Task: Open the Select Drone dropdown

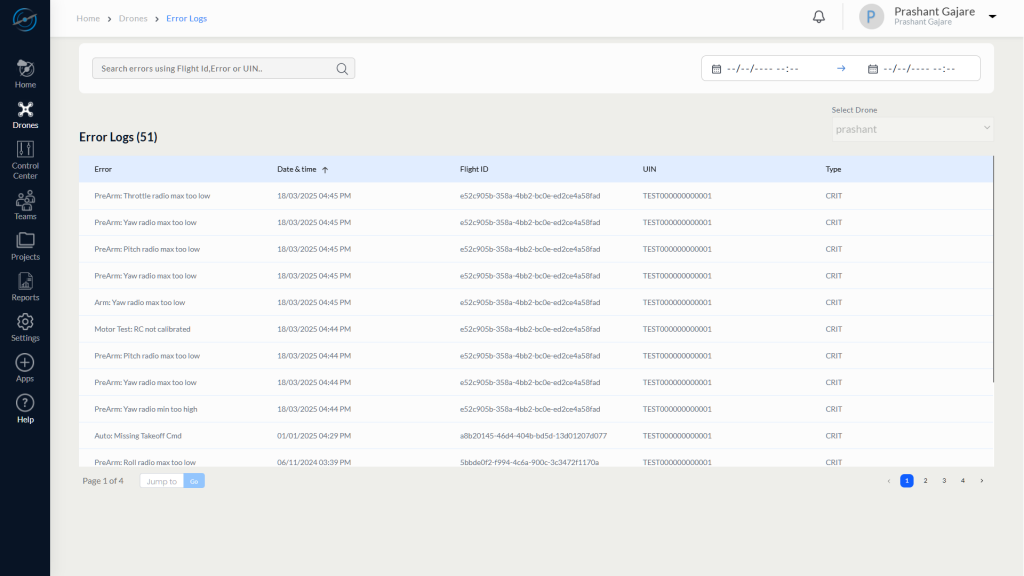Action: (909, 128)
